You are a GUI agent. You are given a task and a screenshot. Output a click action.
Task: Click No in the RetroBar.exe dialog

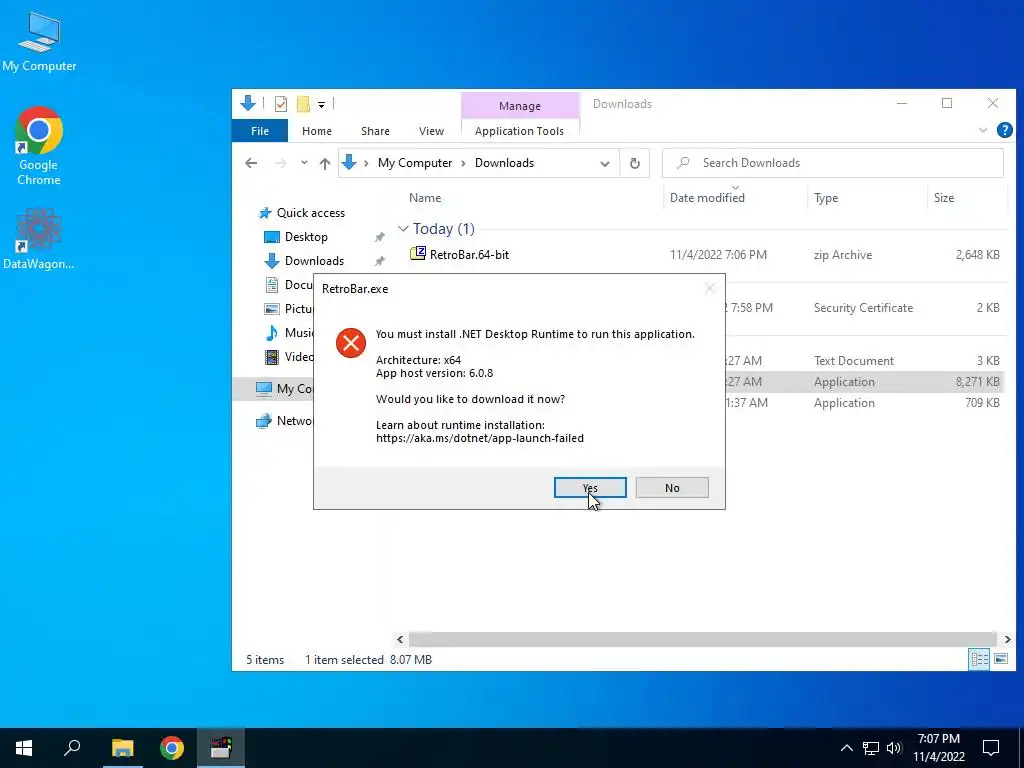click(x=672, y=488)
